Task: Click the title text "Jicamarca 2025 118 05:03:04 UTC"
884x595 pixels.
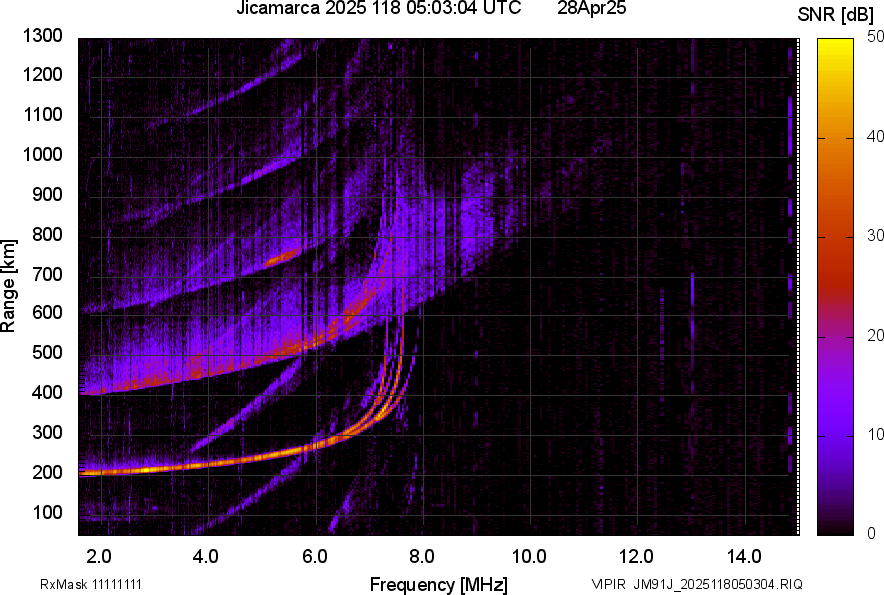Action: [x=378, y=8]
